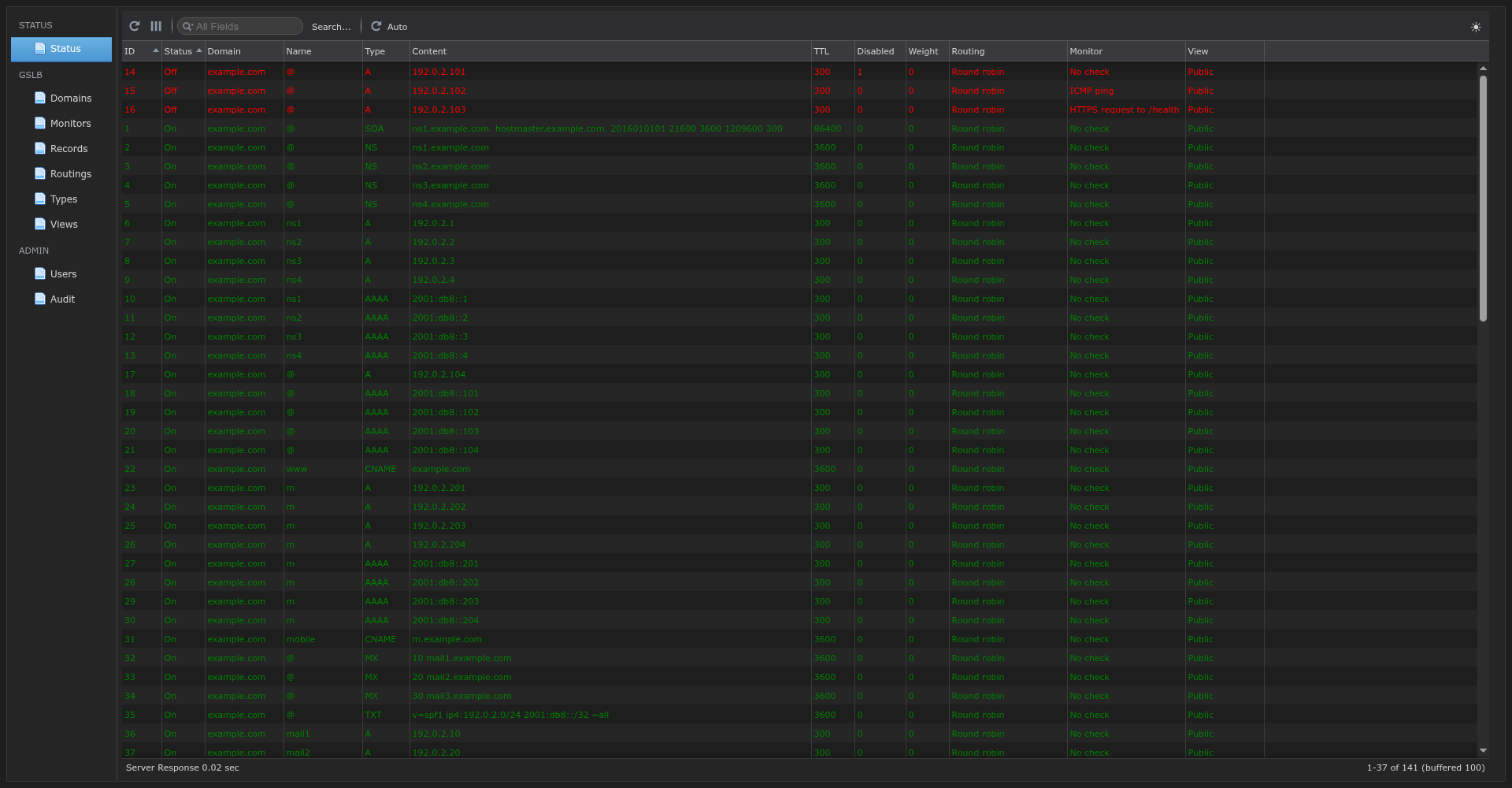Image resolution: width=1512 pixels, height=788 pixels.
Task: Sort by the Domain column header
Action: [244, 51]
